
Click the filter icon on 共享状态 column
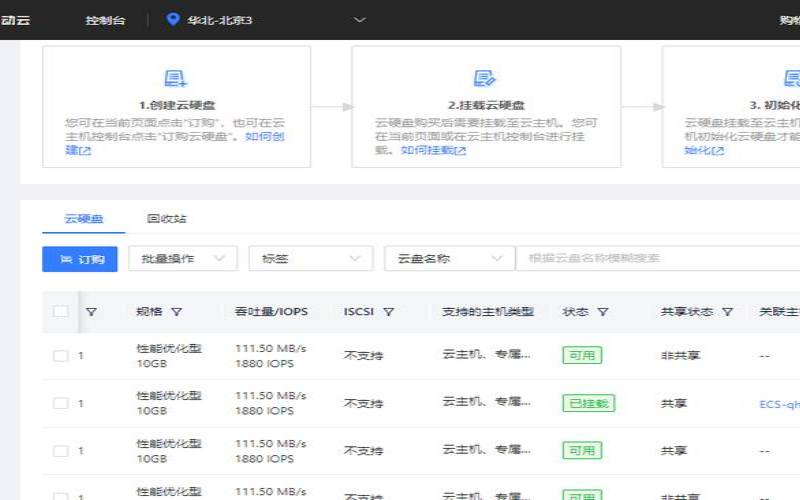(728, 312)
